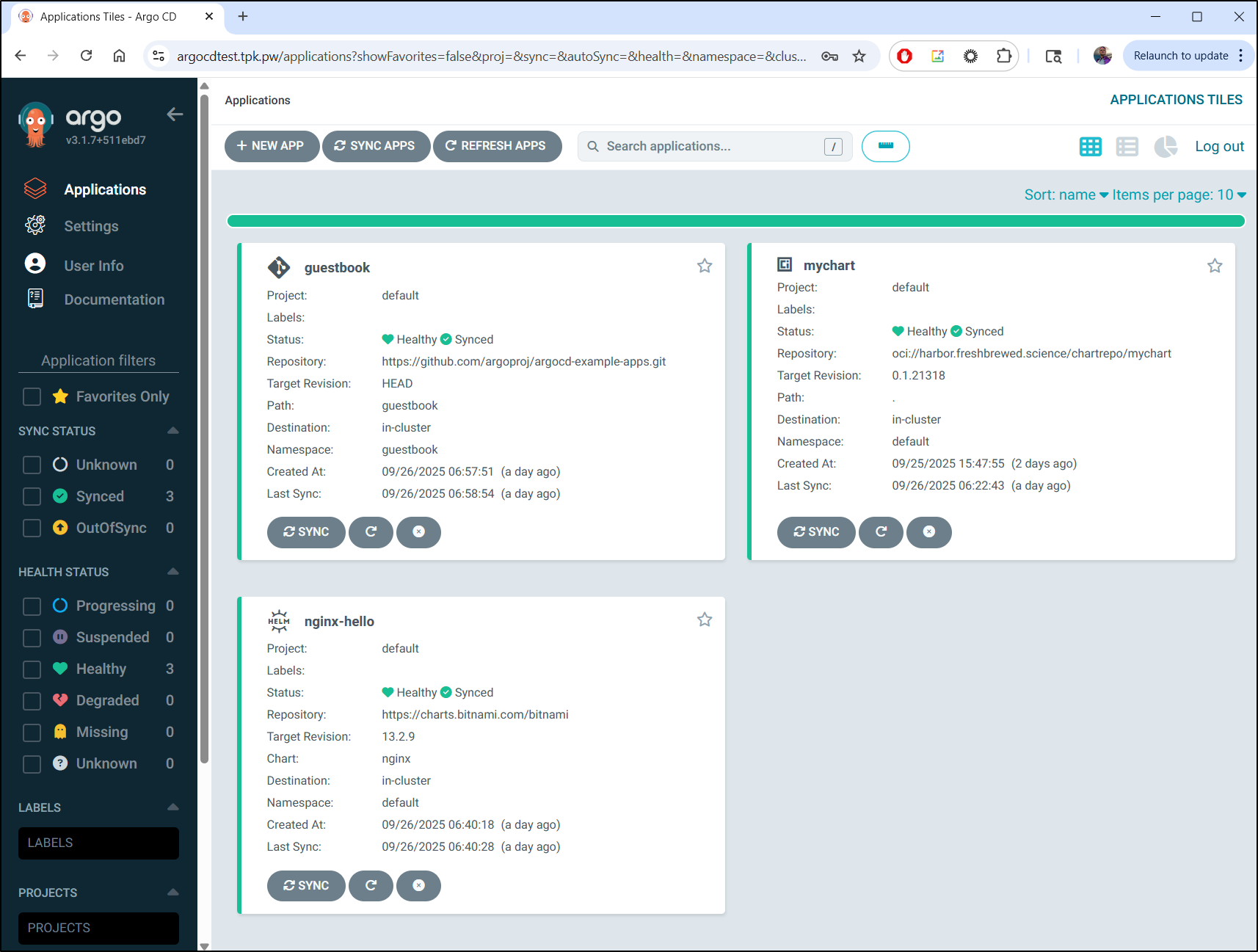
Task: Open Items per page dropdown
Action: click(1179, 195)
